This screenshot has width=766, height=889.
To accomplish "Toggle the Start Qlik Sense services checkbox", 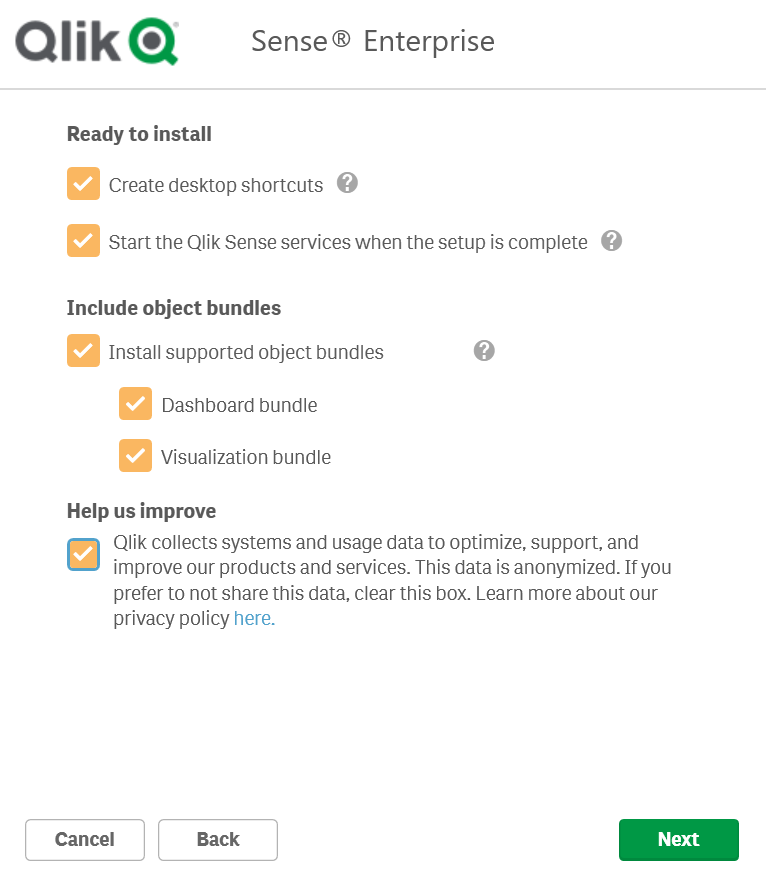I will 83,241.
